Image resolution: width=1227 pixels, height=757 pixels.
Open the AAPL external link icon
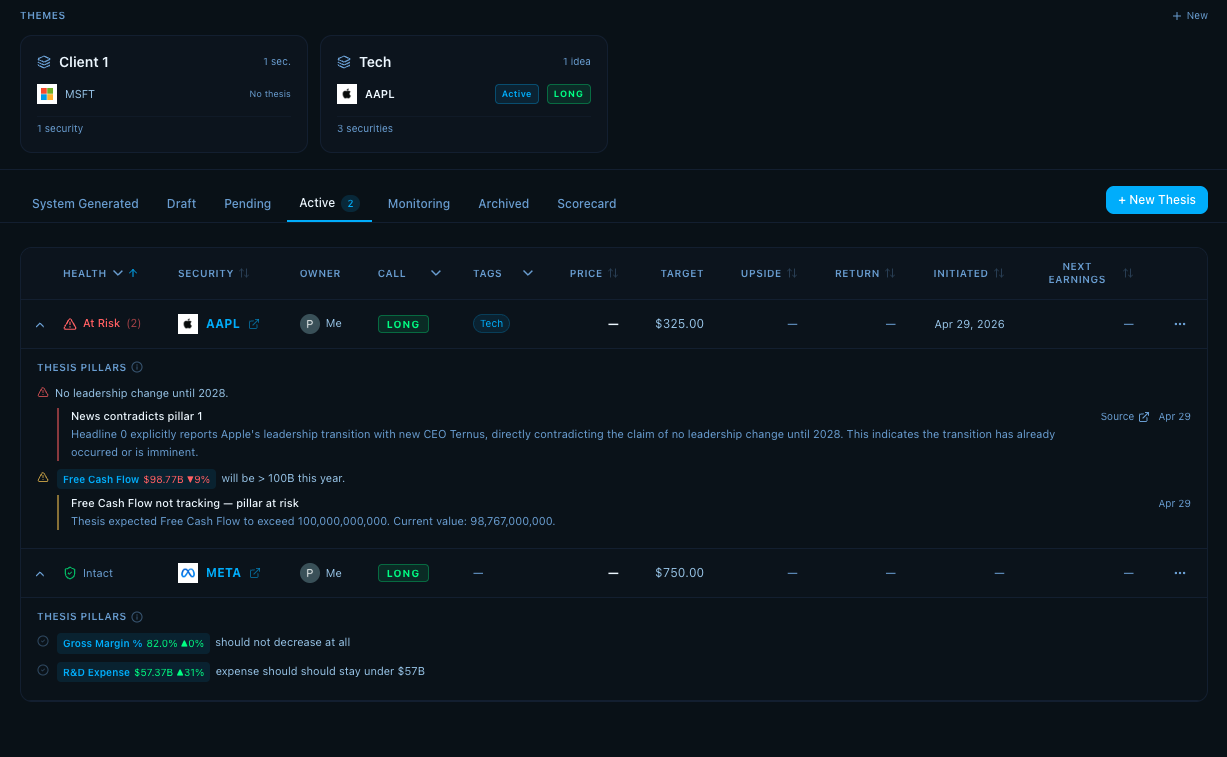point(254,324)
